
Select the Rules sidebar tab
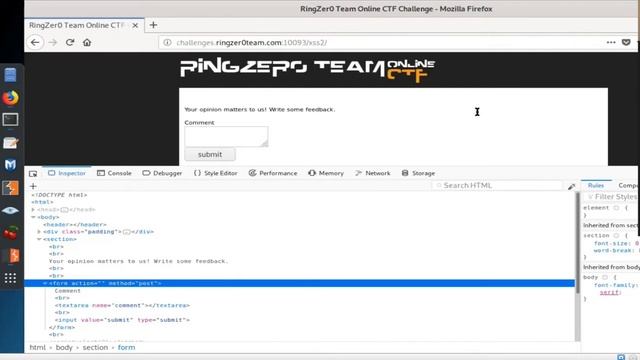click(596, 185)
